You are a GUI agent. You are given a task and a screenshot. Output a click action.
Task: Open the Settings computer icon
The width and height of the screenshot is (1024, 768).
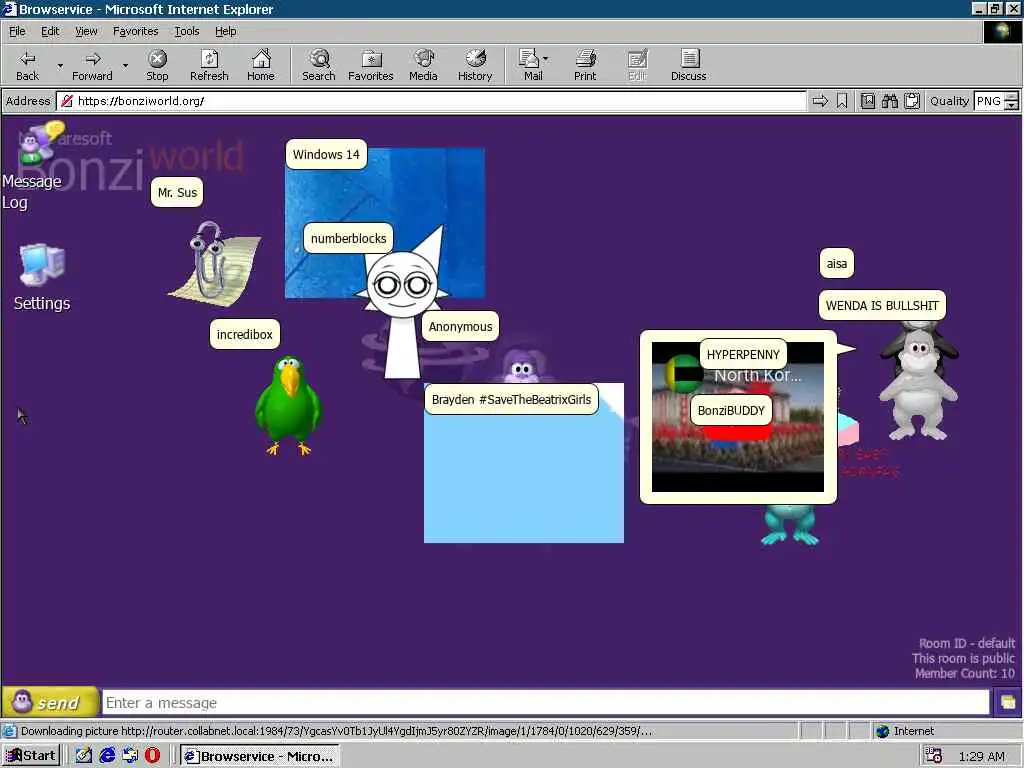(x=42, y=277)
